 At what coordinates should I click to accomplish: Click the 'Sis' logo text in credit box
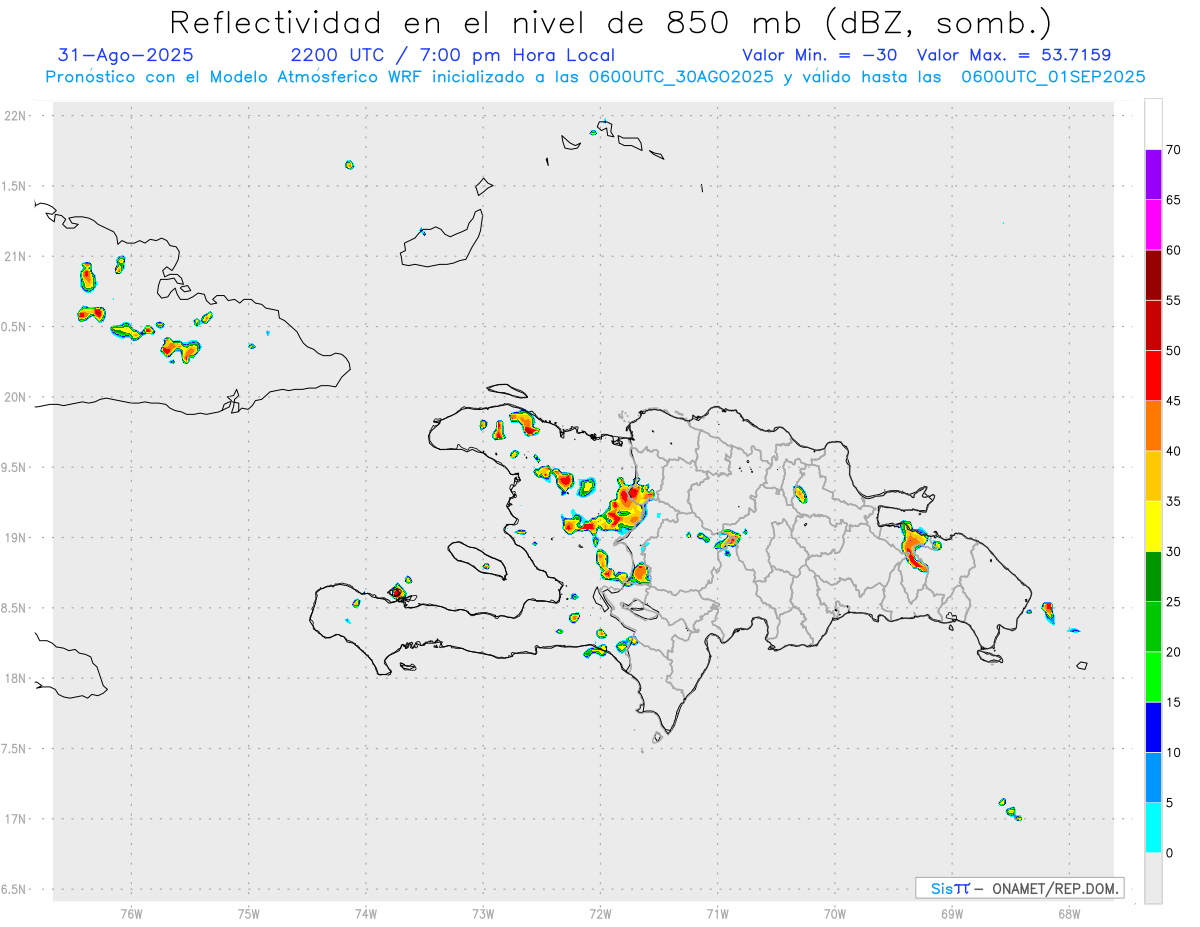pos(940,888)
